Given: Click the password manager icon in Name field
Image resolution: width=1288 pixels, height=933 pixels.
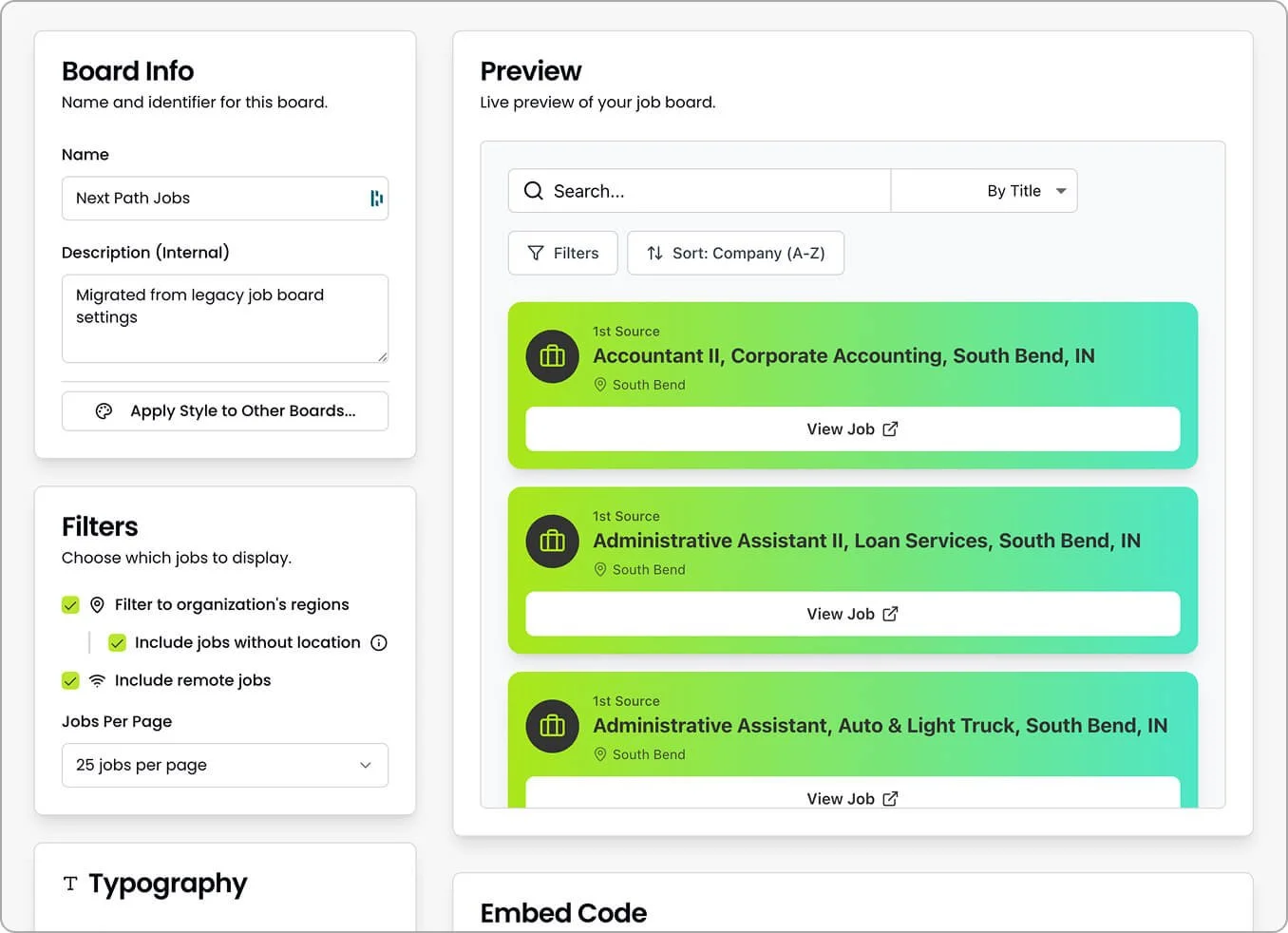Looking at the screenshot, I should (x=376, y=199).
